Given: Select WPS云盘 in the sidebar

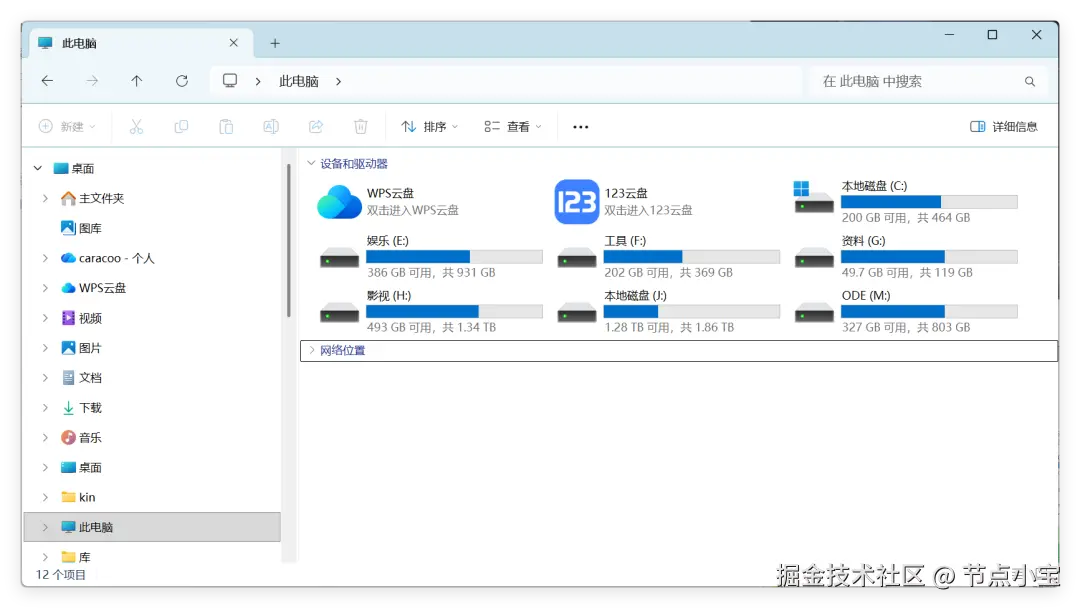Looking at the screenshot, I should pos(100,287).
